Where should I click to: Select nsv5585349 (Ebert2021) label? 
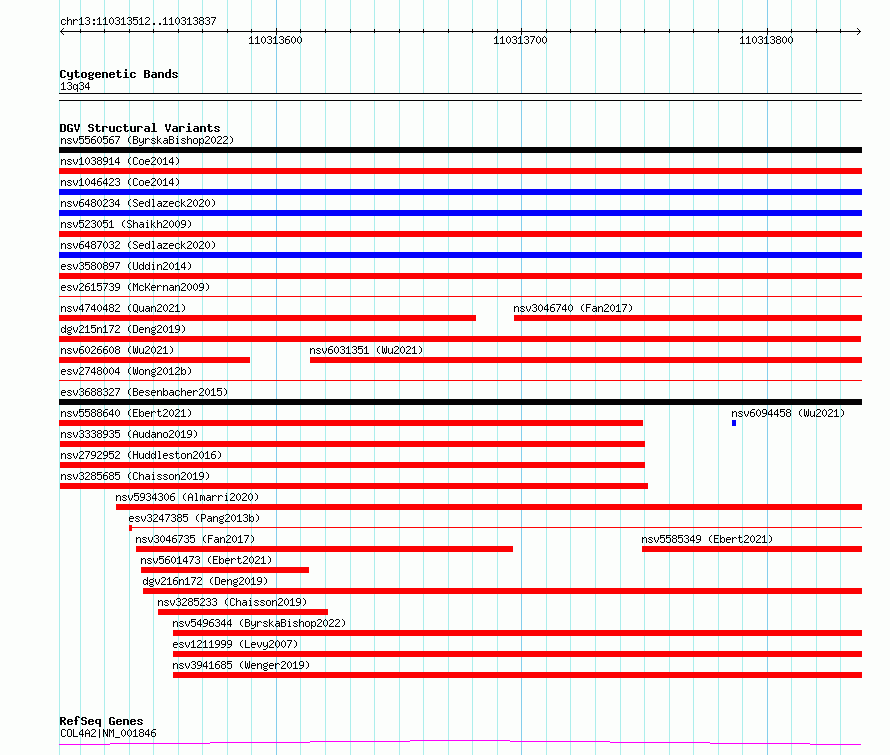[707, 539]
